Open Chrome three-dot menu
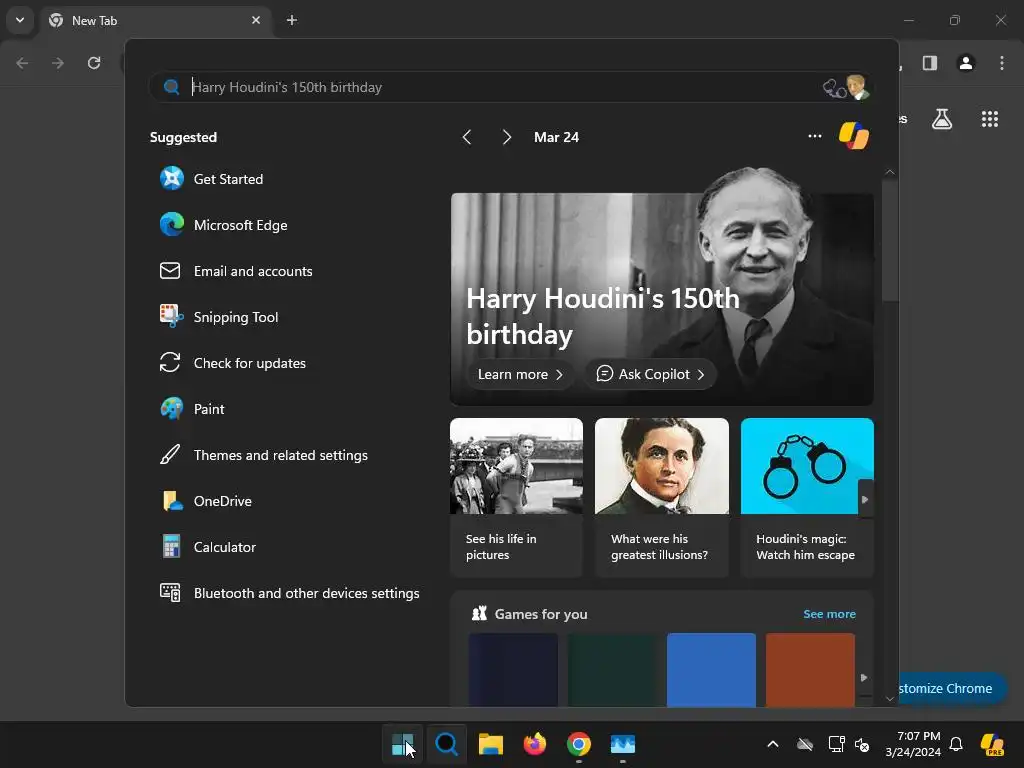Screen dimensions: 1024x768 [x=1002, y=63]
